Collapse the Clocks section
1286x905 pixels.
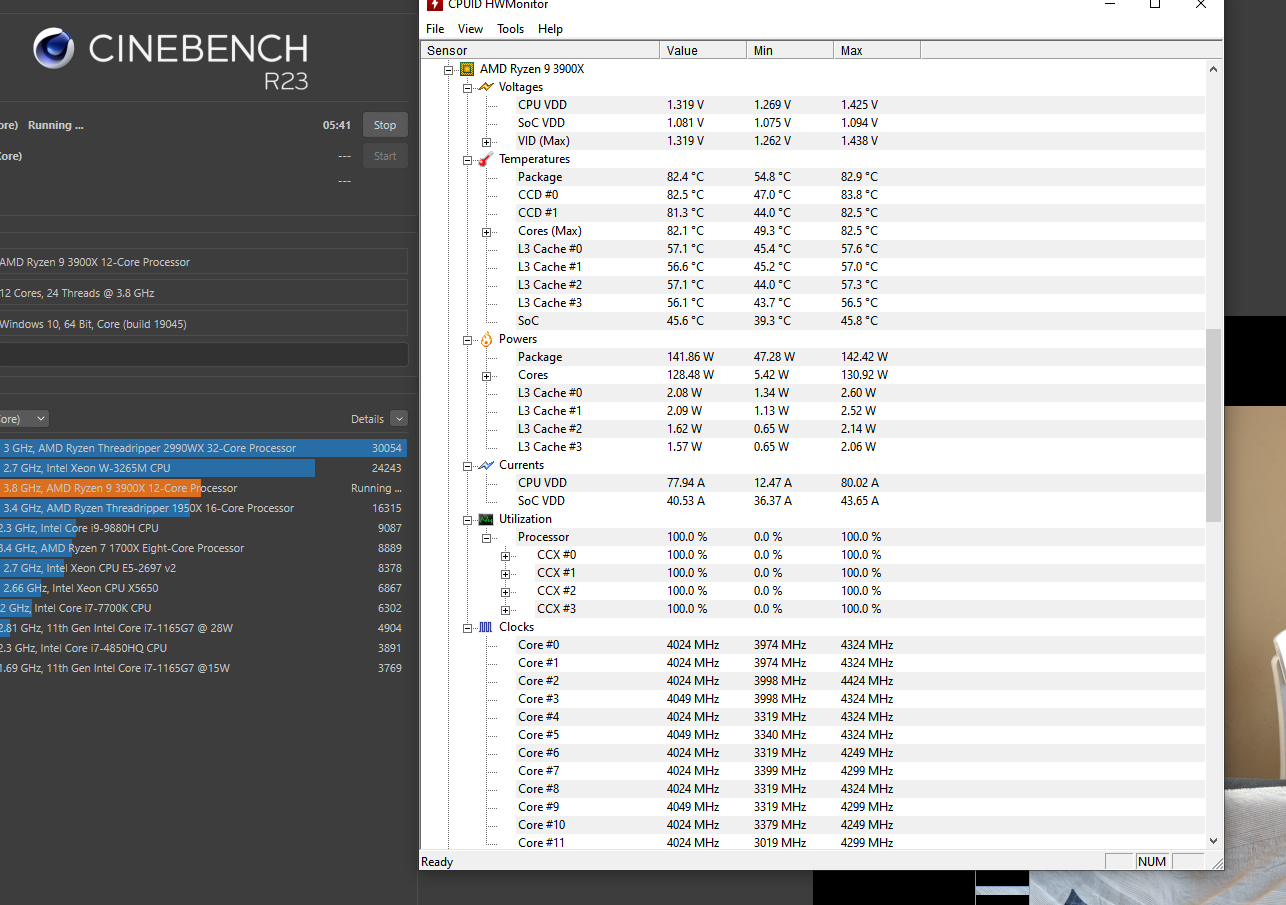pos(467,628)
